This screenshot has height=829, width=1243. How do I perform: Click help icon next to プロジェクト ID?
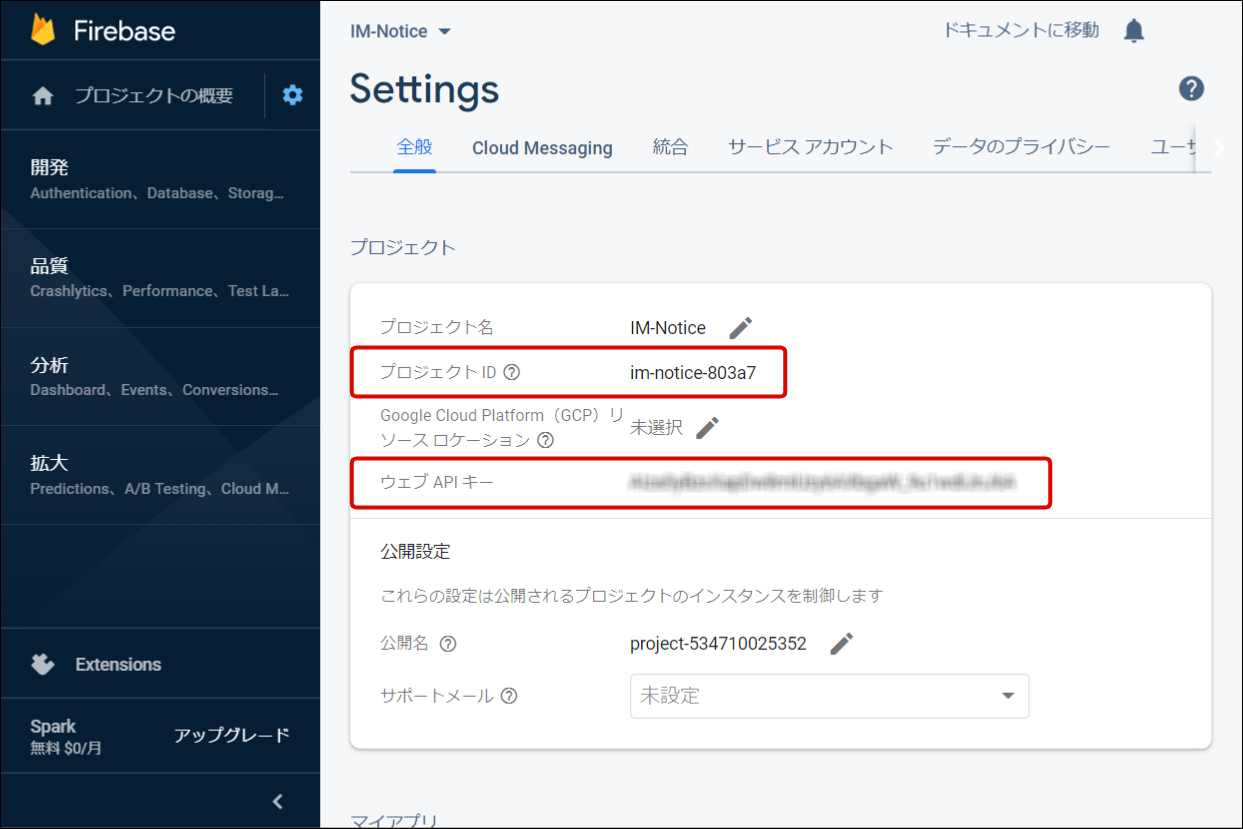pos(512,373)
